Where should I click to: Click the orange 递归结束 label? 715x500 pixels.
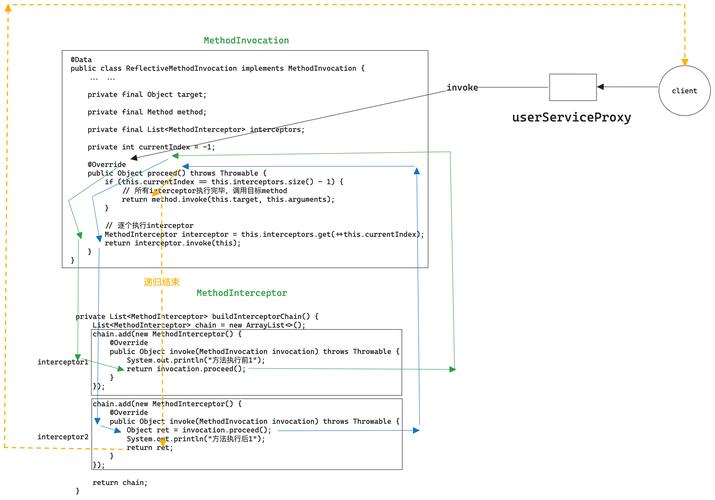click(x=162, y=282)
